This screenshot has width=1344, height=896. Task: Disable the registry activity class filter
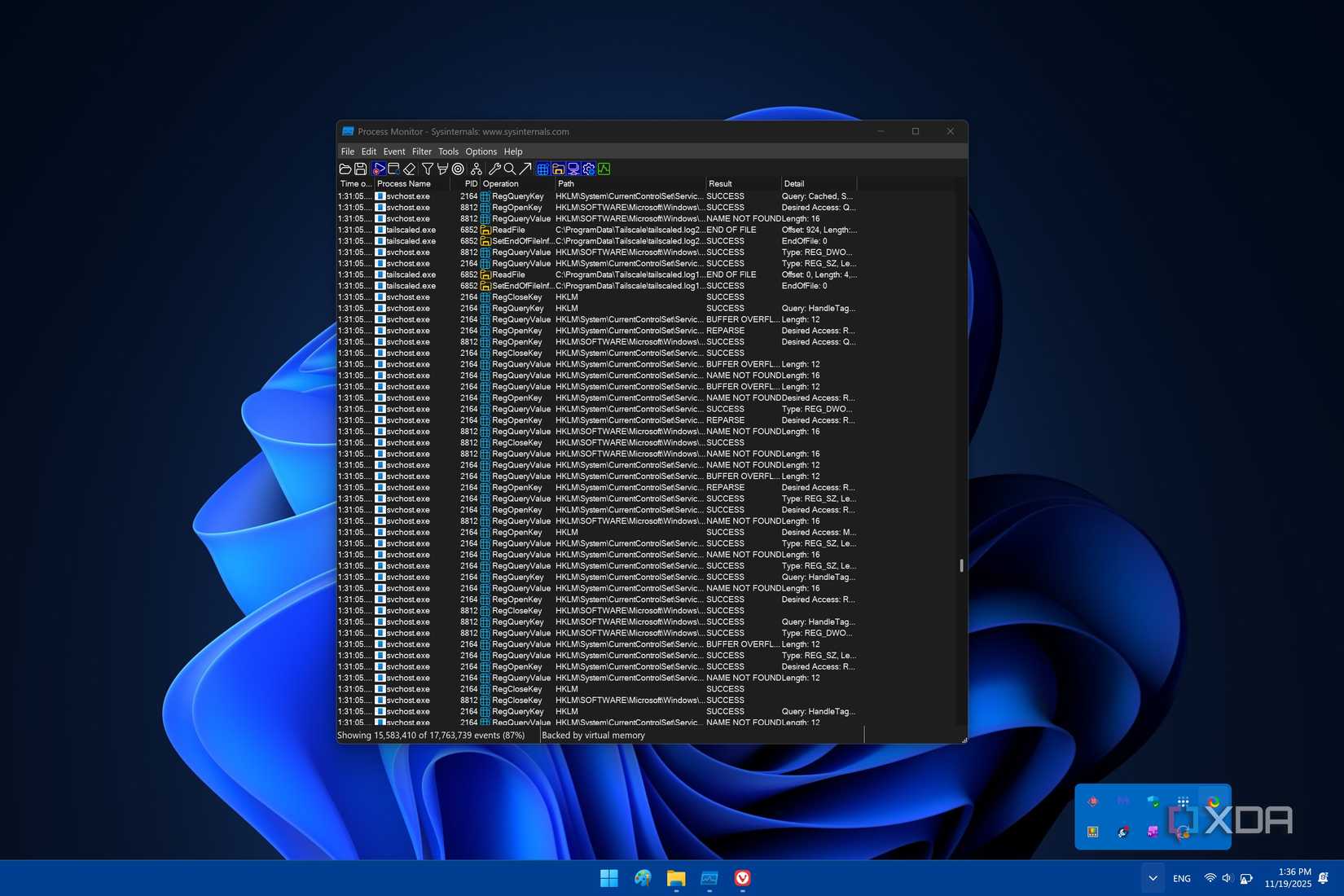pos(542,169)
